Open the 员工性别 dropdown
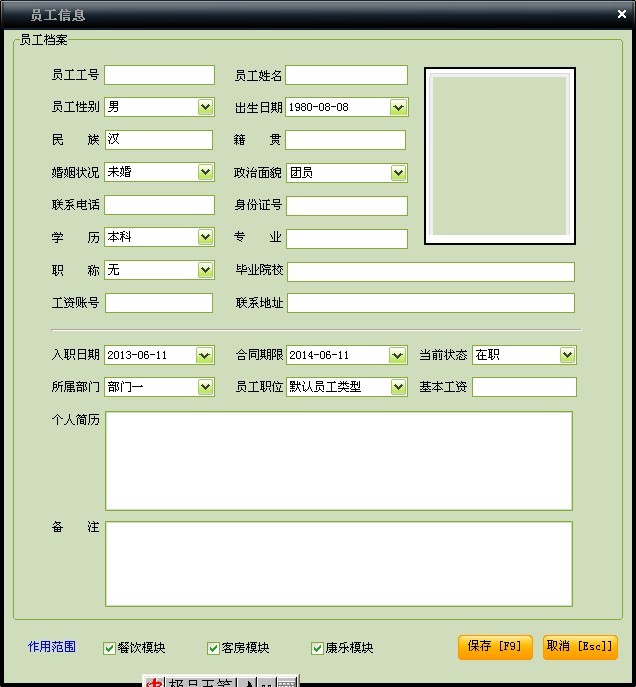Viewport: 636px width, 687px height. [205, 107]
